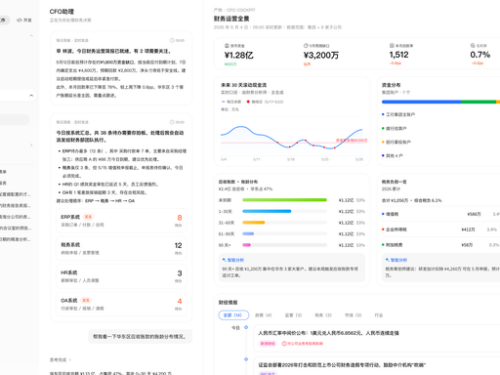The height and width of the screenshot is (375, 500).
Task: Open the ERP系统 card with 8 pending
Action: [x=121, y=221]
